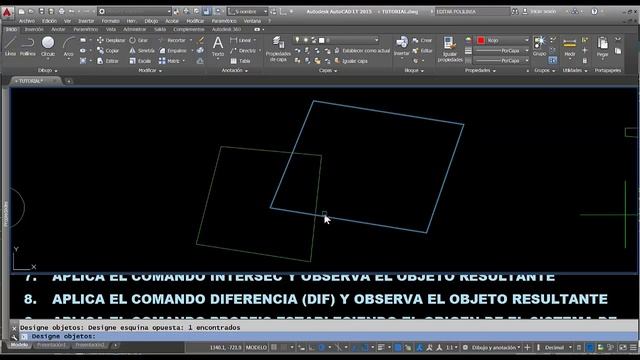
Task: Click Igualar propiedades tool
Action: [449, 49]
